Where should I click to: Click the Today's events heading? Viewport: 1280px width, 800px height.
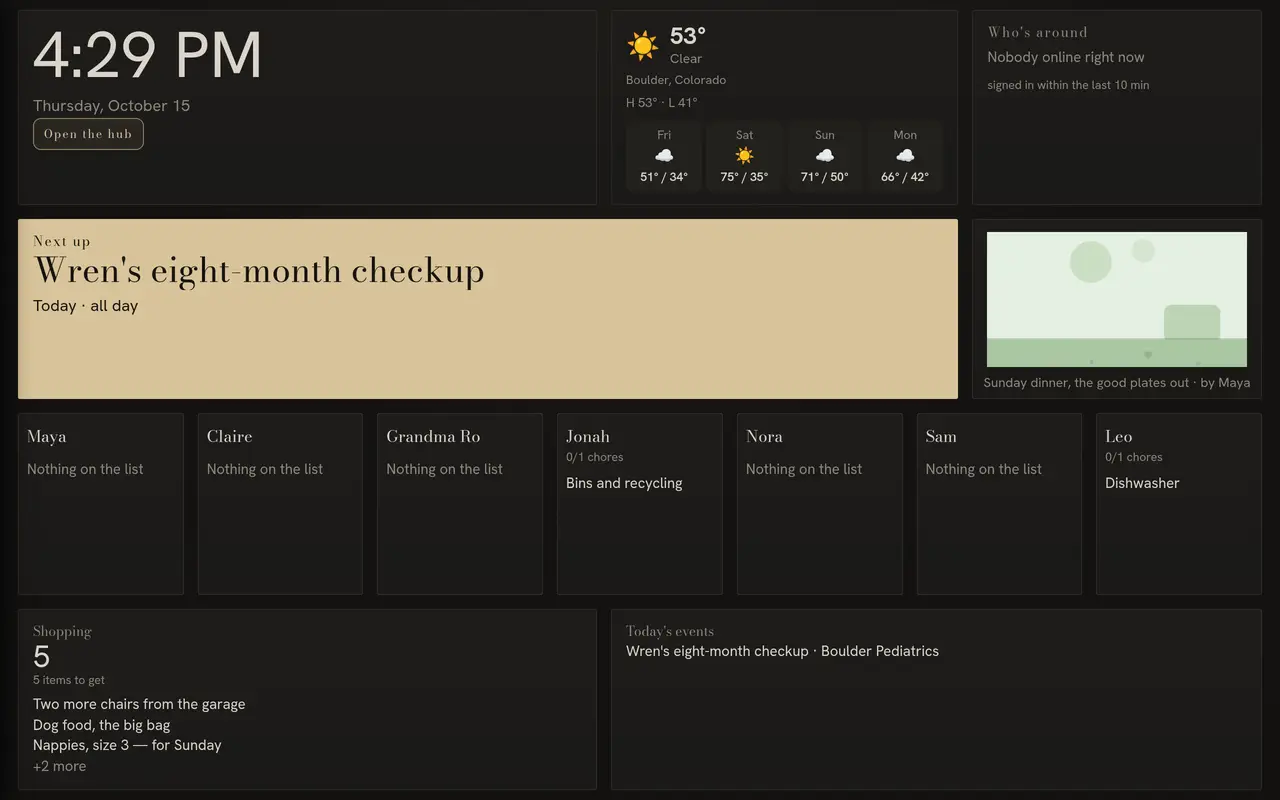670,631
